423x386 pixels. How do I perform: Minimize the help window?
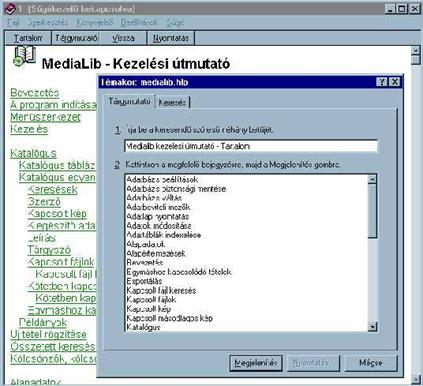(390, 9)
